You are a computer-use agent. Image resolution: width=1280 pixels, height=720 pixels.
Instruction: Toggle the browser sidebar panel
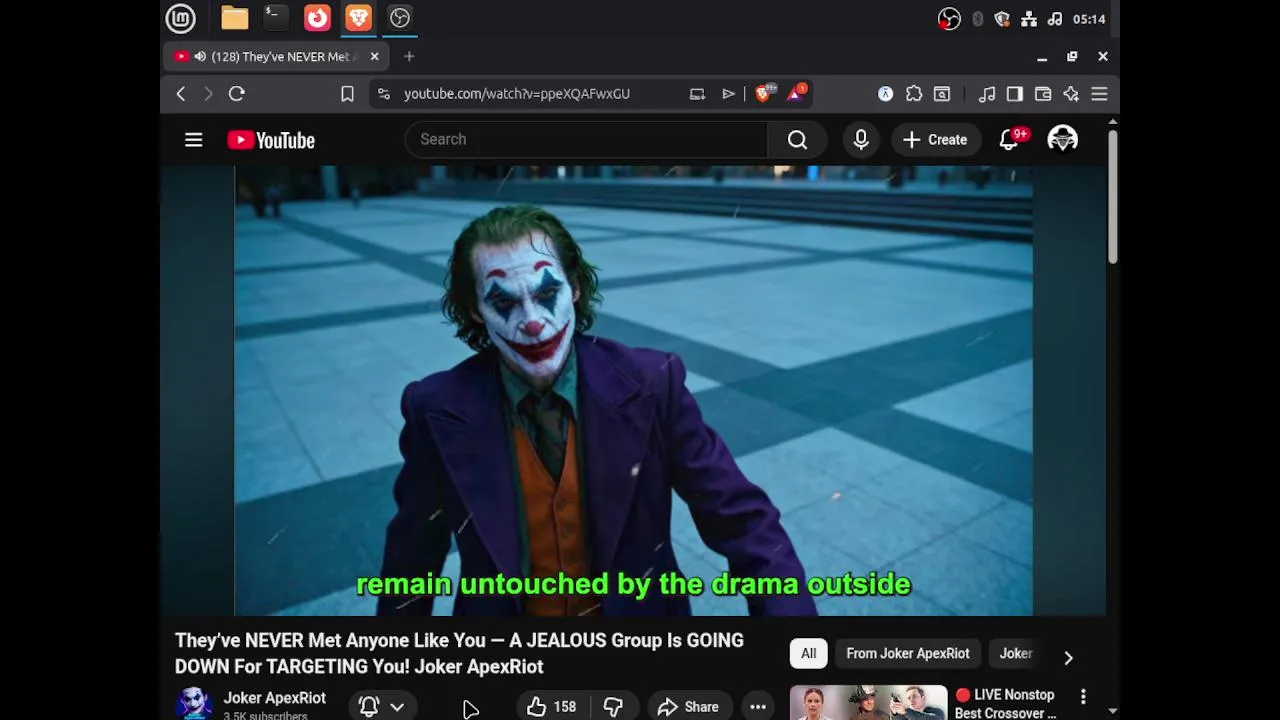(x=1015, y=94)
